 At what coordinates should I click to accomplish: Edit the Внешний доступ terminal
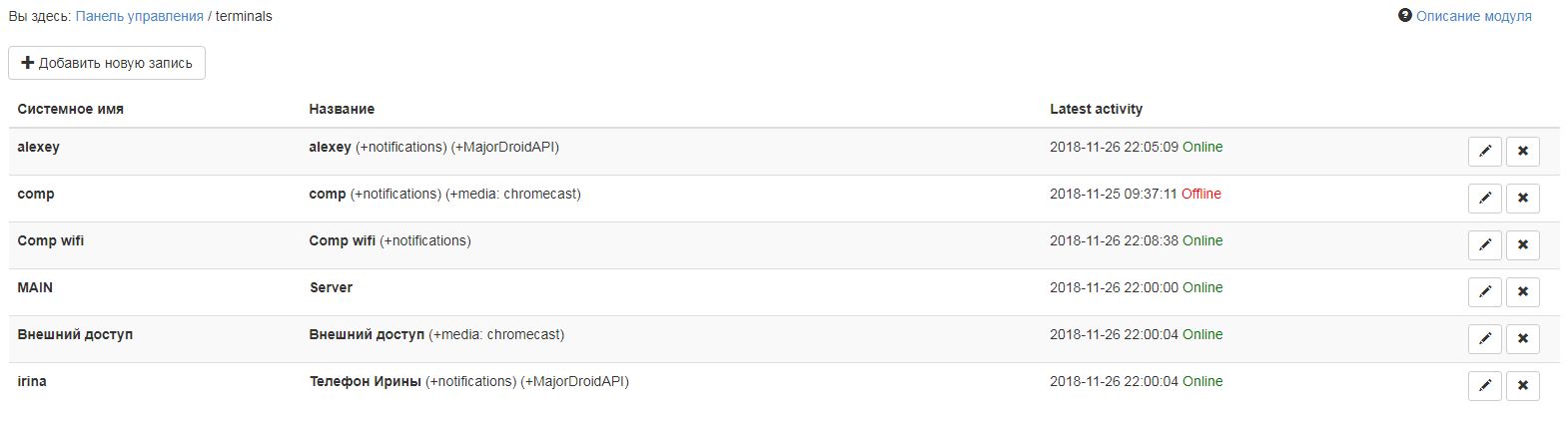click(x=1484, y=338)
